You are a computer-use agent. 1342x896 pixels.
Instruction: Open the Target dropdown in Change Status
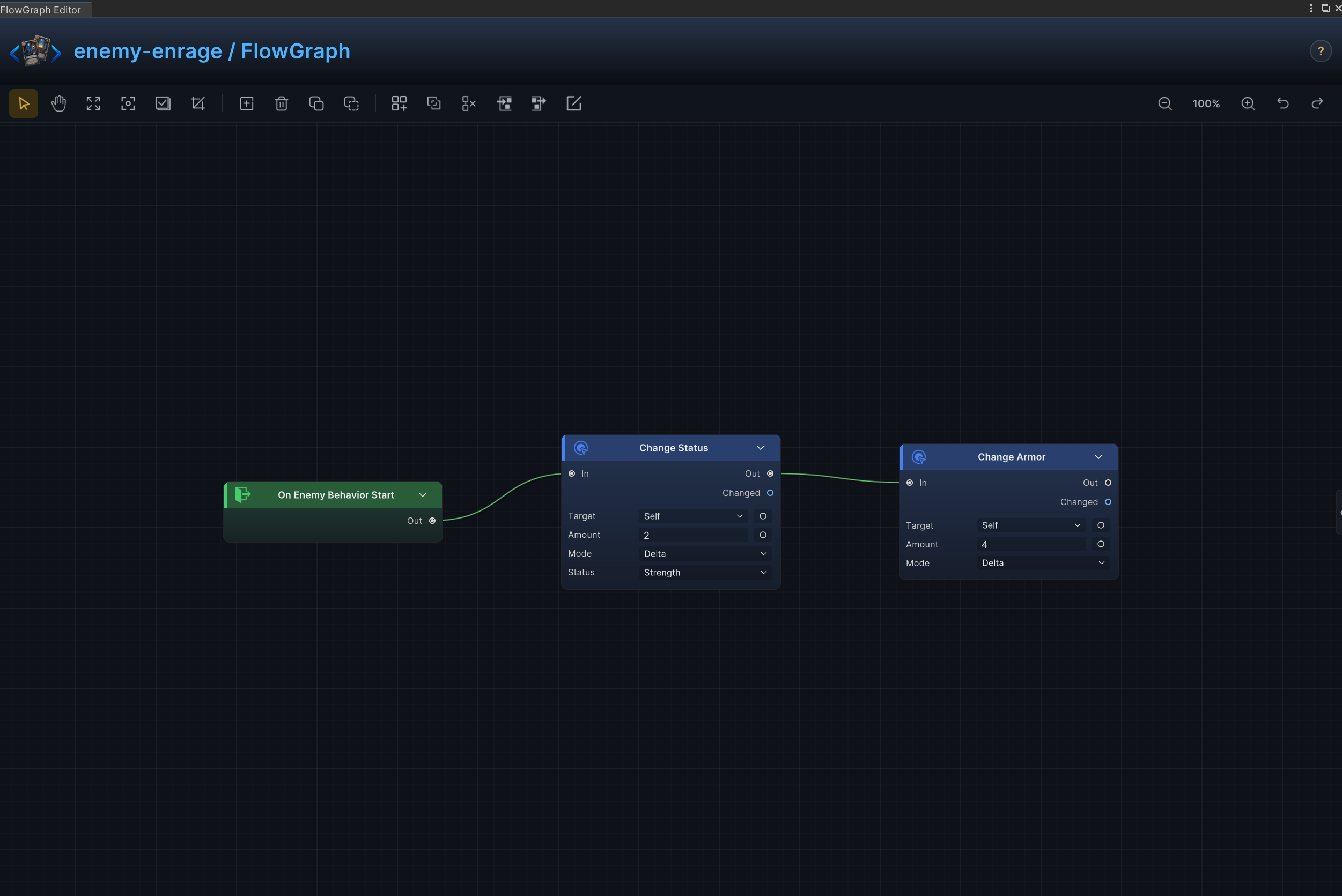click(x=694, y=516)
